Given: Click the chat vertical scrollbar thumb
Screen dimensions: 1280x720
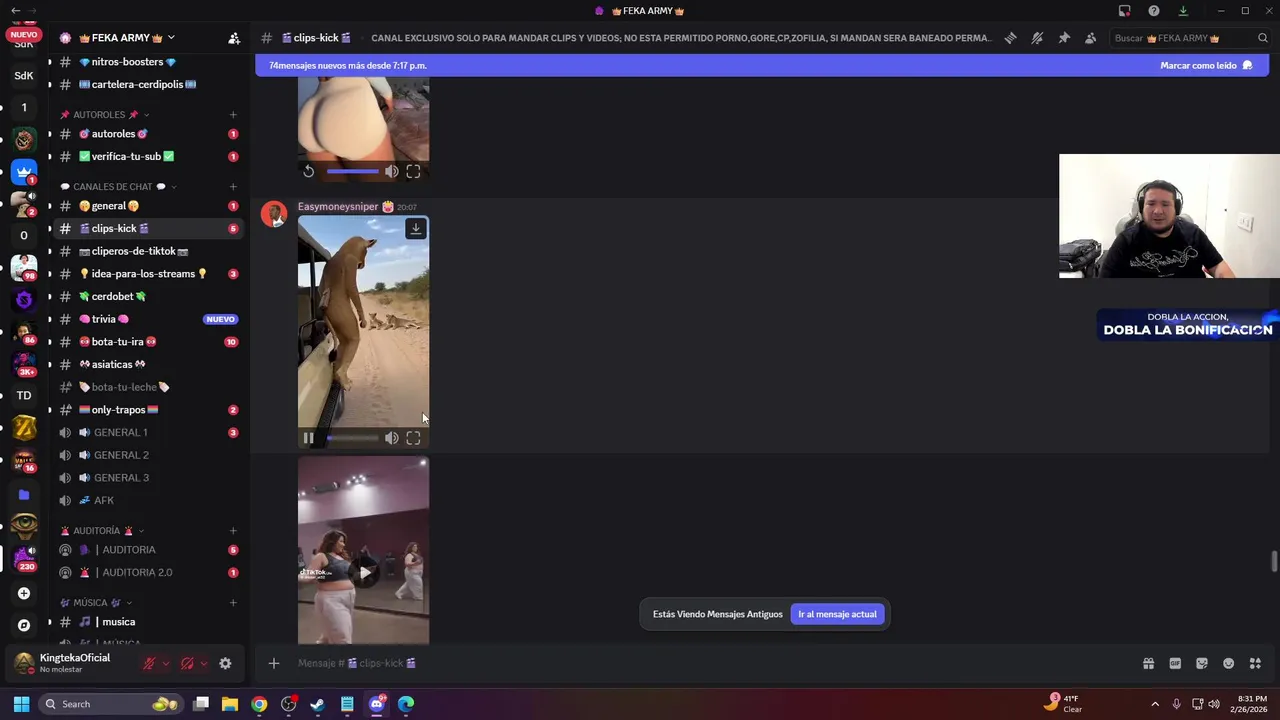Looking at the screenshot, I should (x=1274, y=561).
